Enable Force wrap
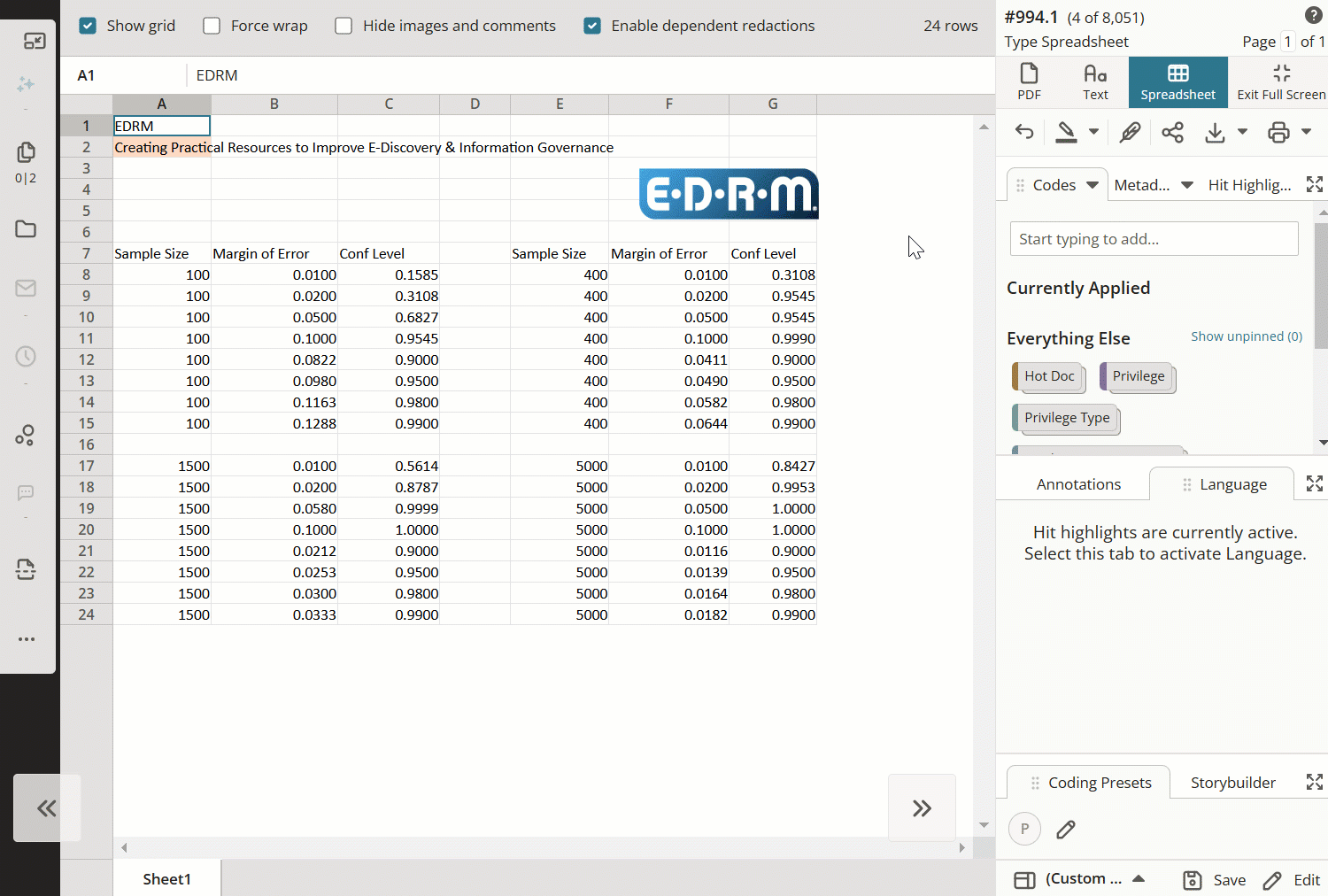1328x896 pixels. click(211, 26)
